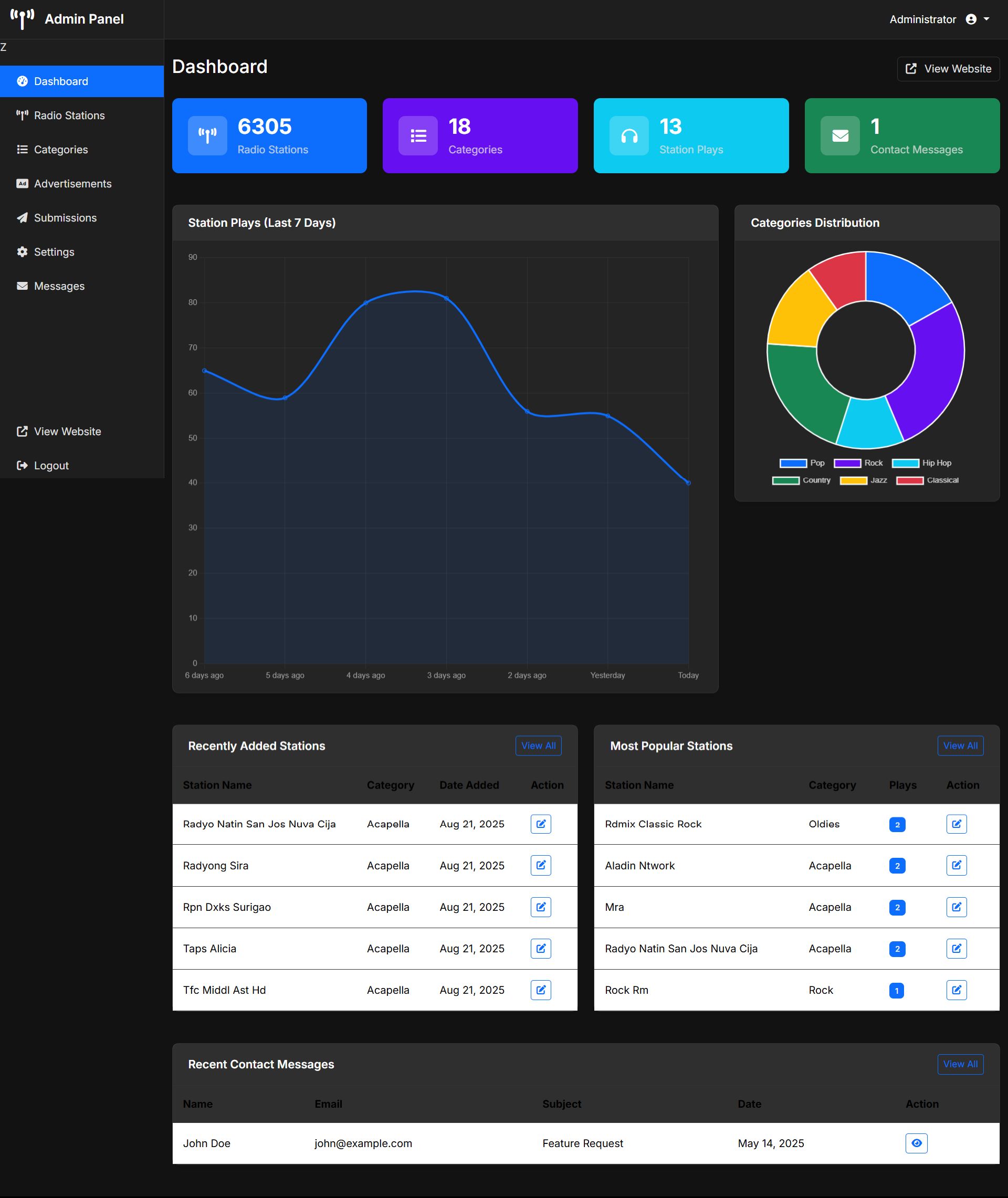Go to Advertisements in the sidebar
The width and height of the screenshot is (1008, 1198).
coord(72,184)
